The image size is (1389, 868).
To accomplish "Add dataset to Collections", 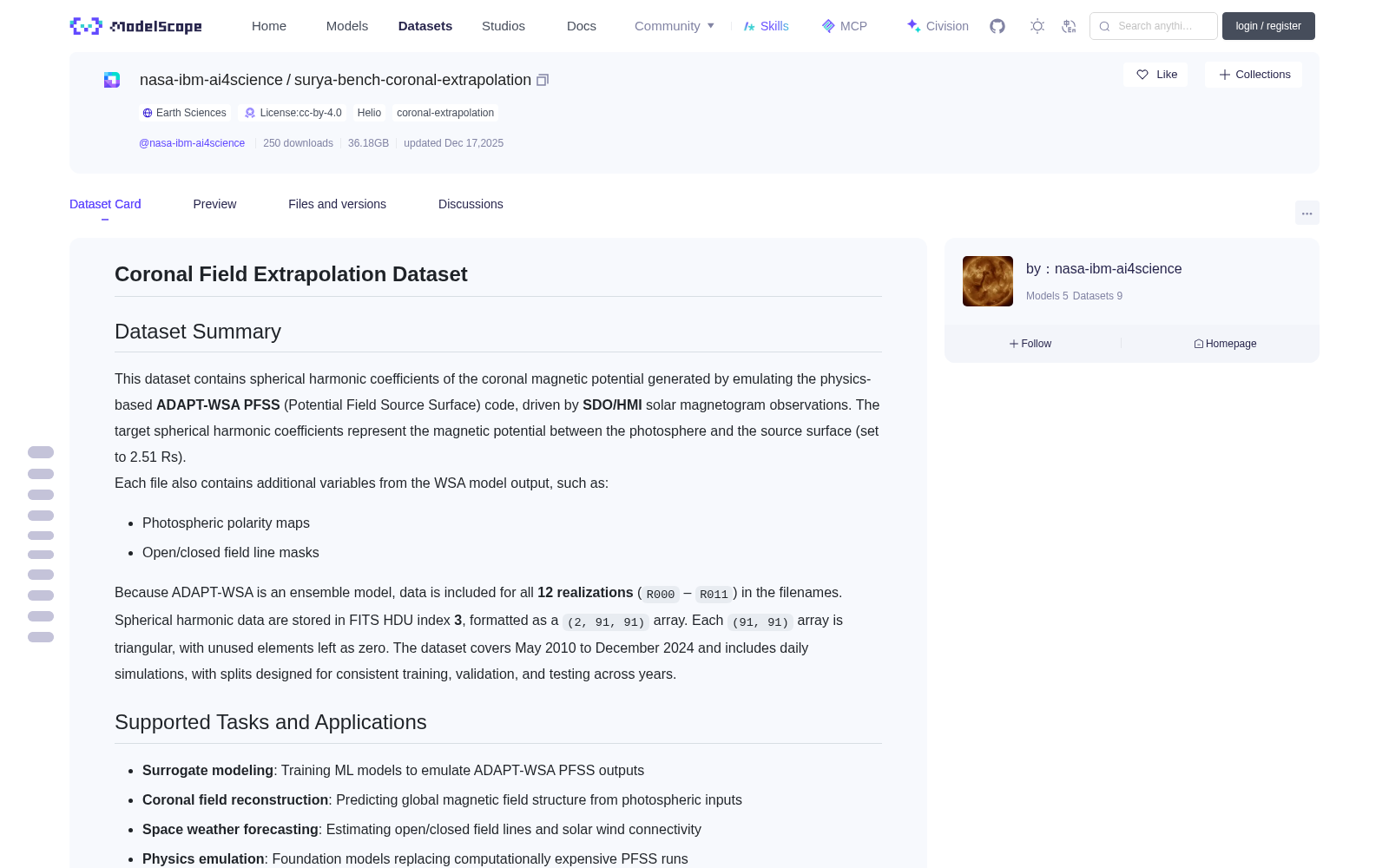I will [x=1254, y=75].
